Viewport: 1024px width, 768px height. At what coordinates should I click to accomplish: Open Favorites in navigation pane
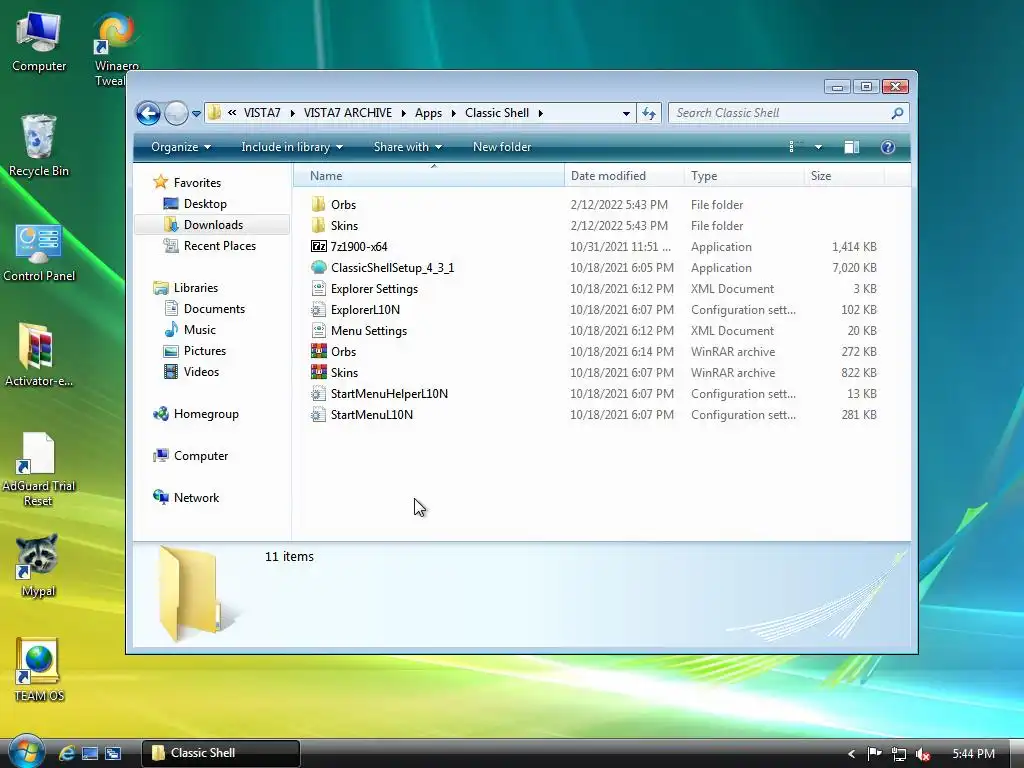point(197,183)
